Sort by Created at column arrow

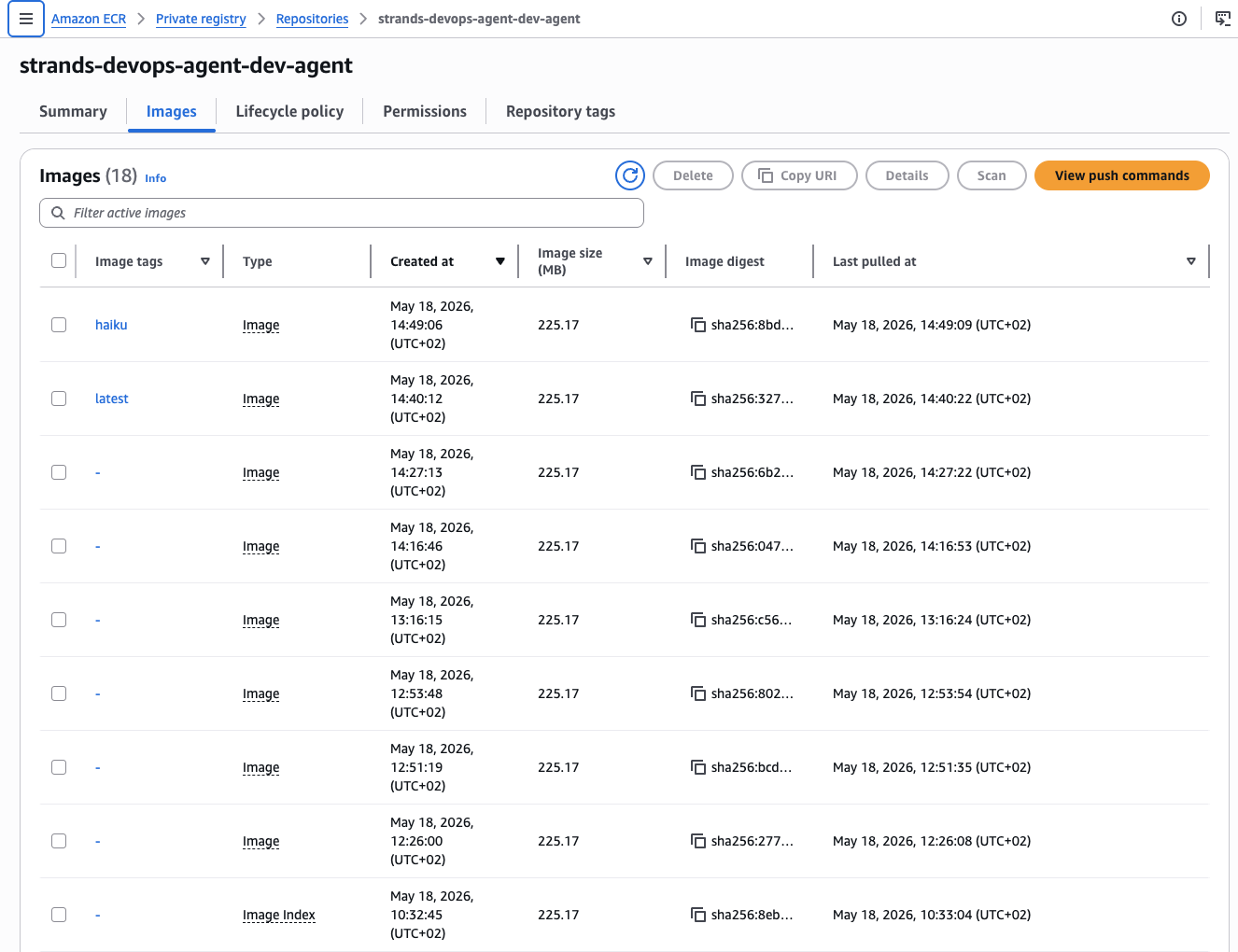pyautogui.click(x=500, y=261)
